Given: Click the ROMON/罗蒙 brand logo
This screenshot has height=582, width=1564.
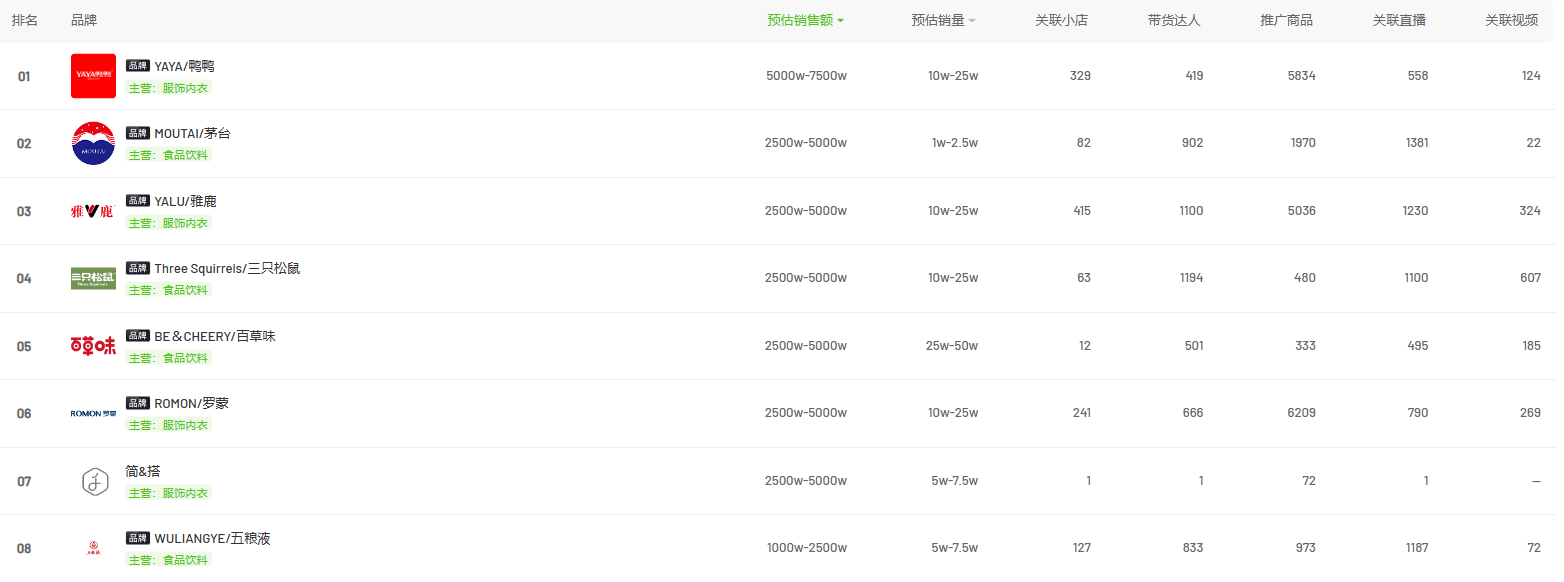Looking at the screenshot, I should [93, 413].
